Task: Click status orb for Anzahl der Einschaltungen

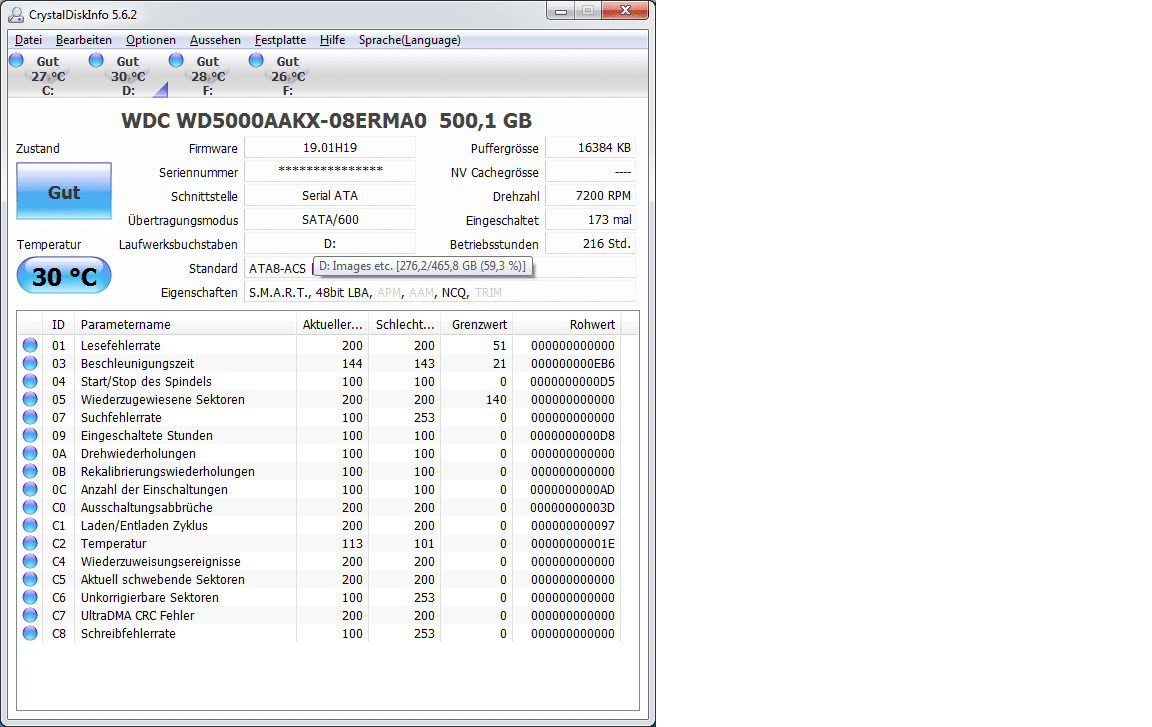Action: tap(30, 488)
